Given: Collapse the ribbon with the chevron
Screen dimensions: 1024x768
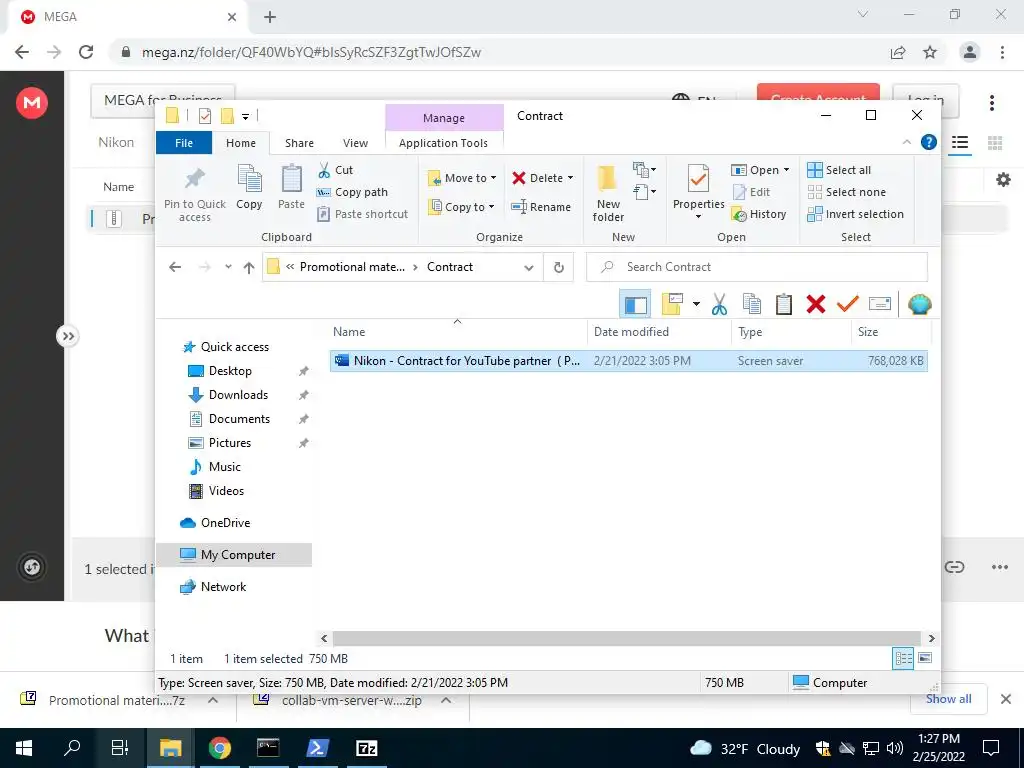Looking at the screenshot, I should [x=906, y=142].
